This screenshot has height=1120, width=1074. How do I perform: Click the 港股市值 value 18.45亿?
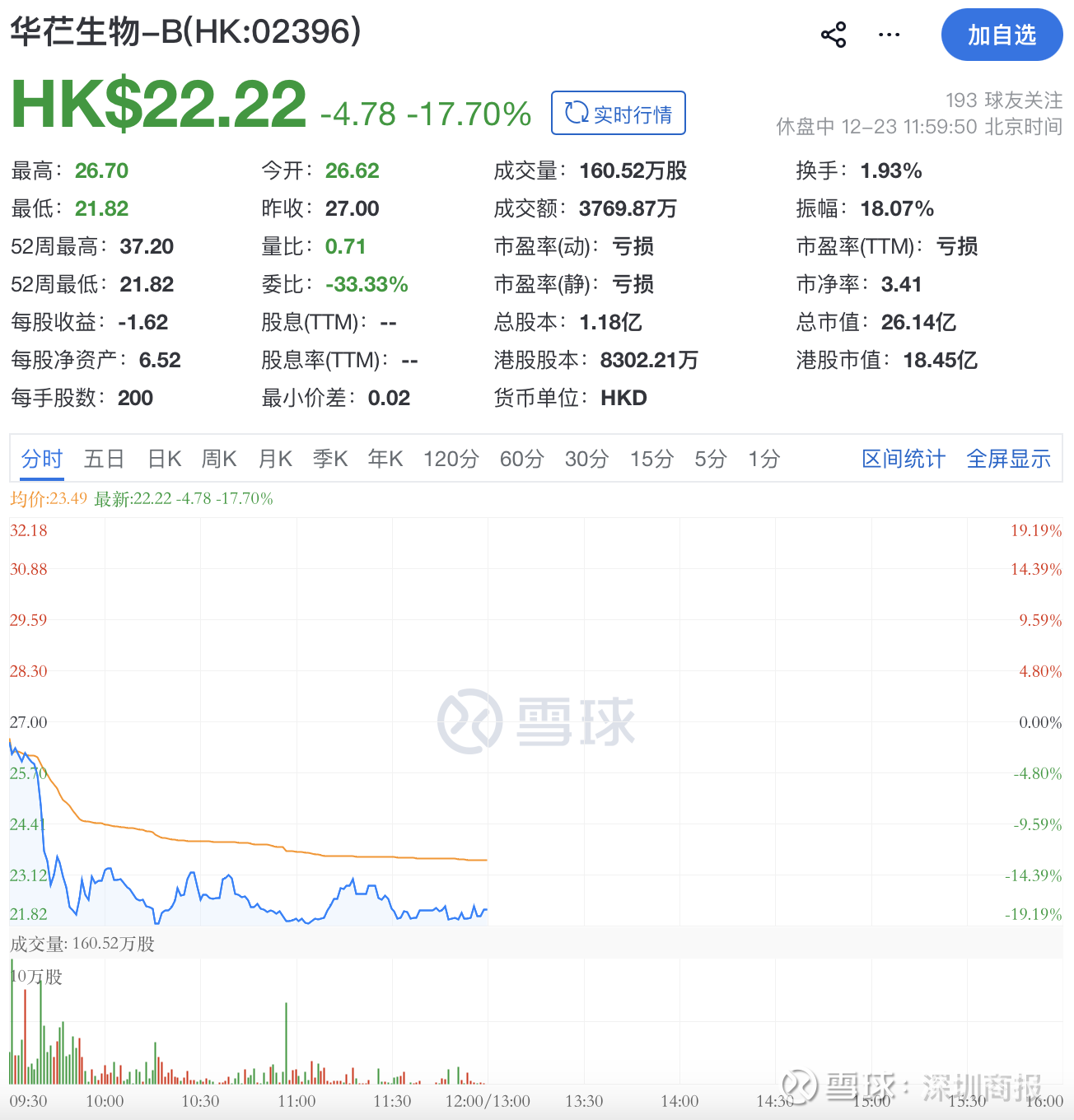coord(941,360)
